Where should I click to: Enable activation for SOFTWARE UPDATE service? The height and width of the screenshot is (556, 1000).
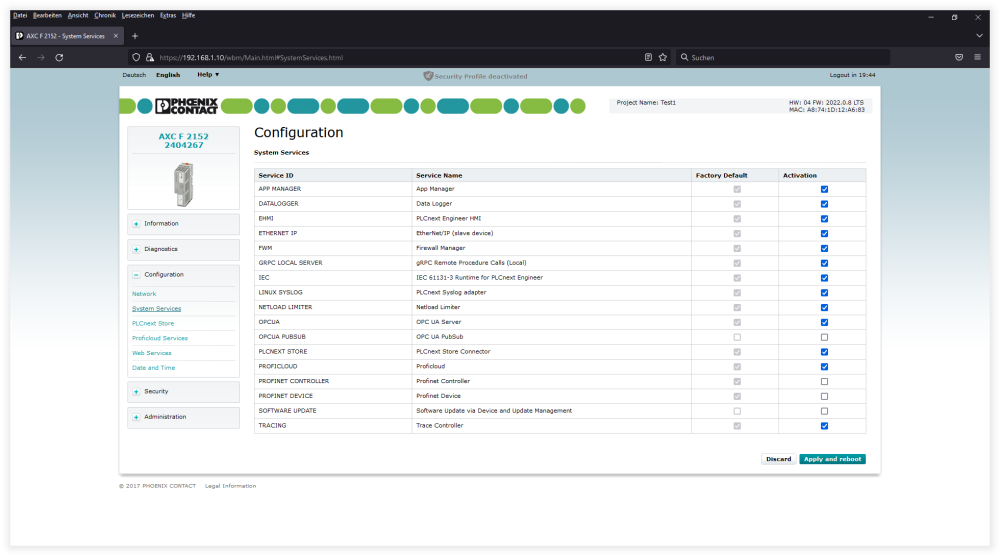click(824, 411)
